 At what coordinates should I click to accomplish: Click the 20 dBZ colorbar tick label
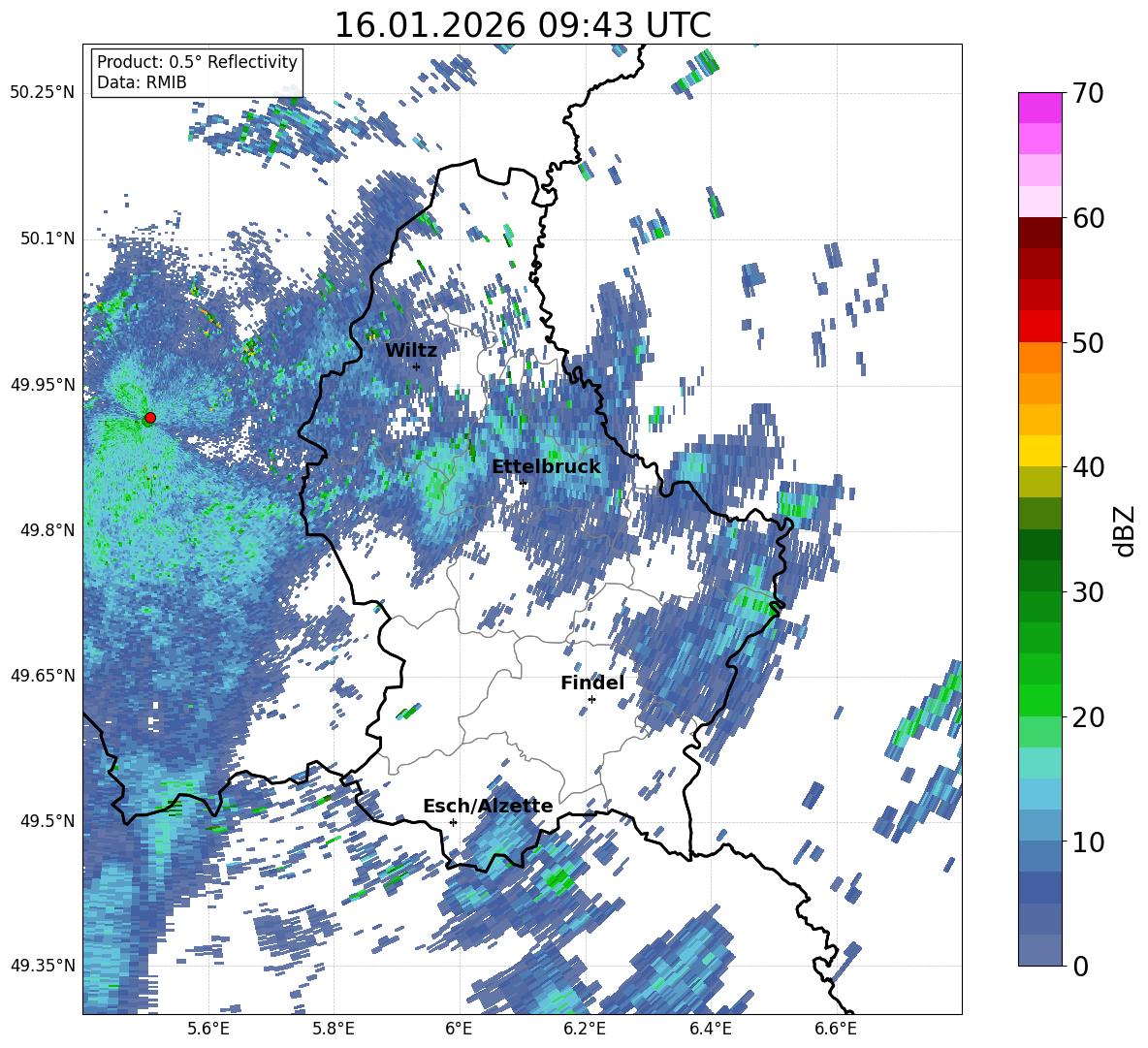pyautogui.click(x=1088, y=716)
